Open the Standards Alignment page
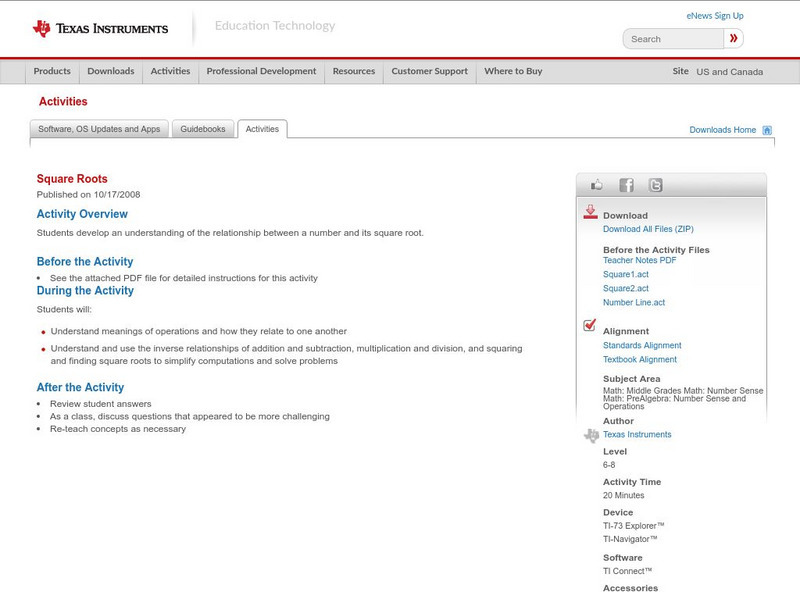The width and height of the screenshot is (800, 592). click(643, 344)
